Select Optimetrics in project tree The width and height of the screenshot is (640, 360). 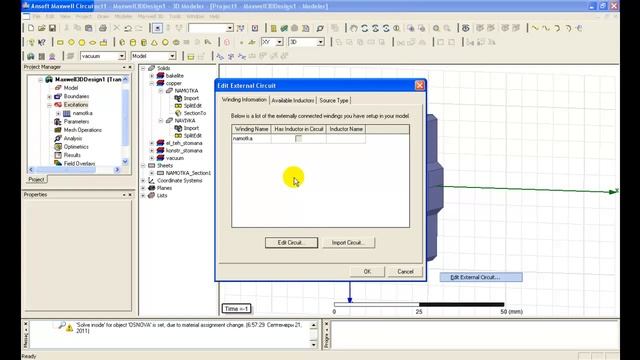click(76, 147)
